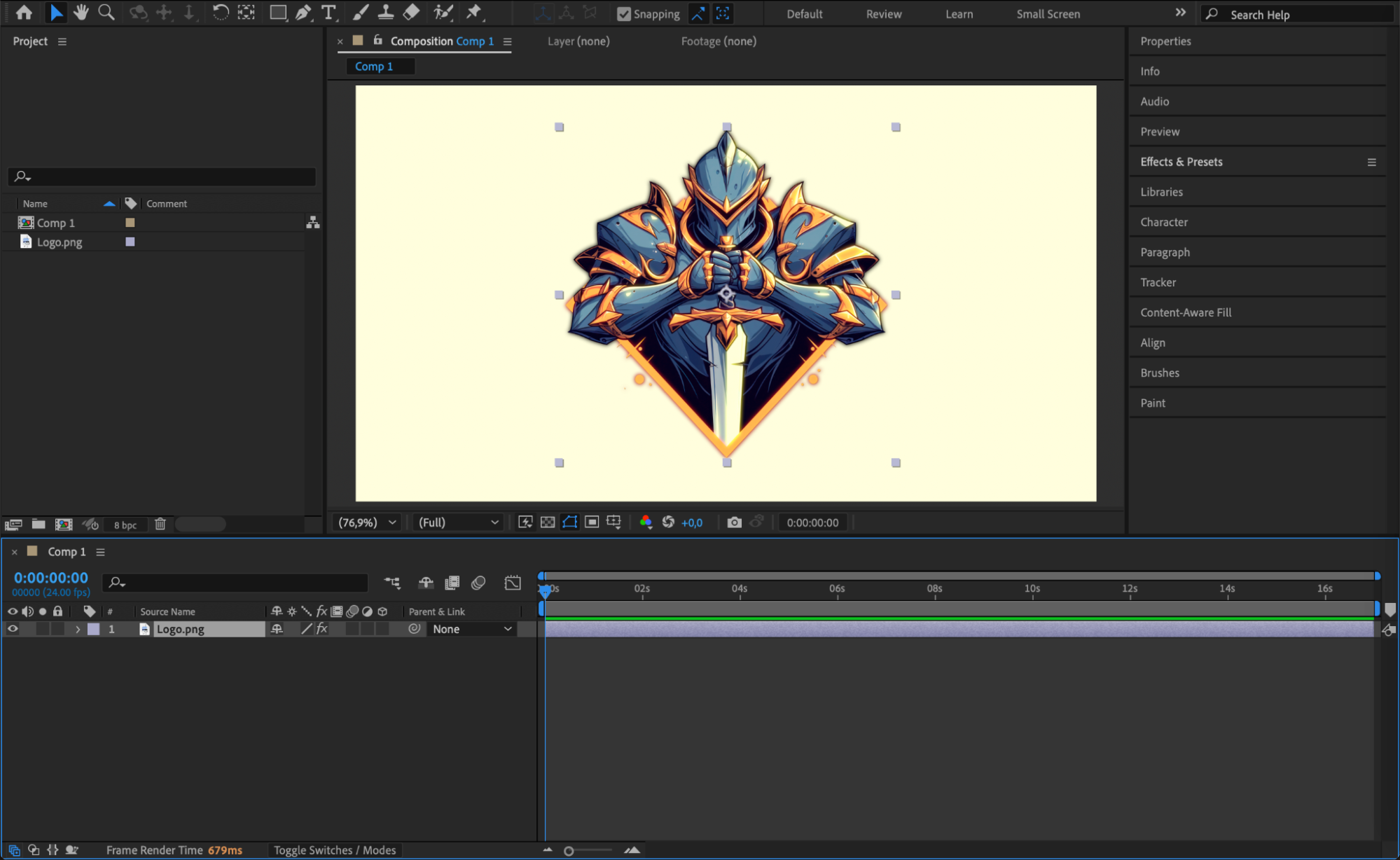
Task: Select the Puppet Pin tool
Action: 474,12
